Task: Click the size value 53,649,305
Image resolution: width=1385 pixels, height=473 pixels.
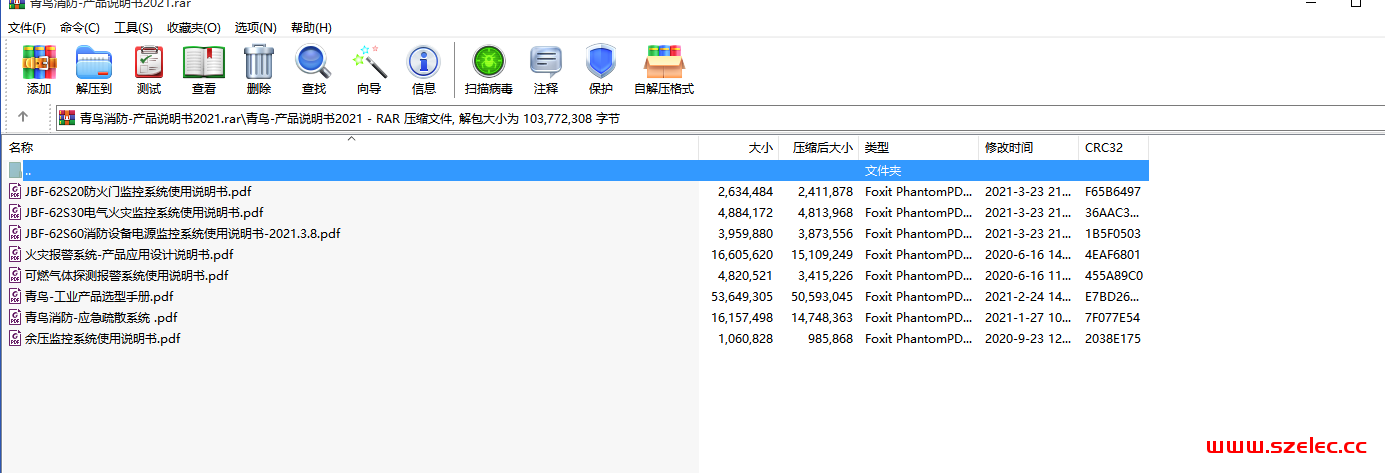Action: coord(741,296)
